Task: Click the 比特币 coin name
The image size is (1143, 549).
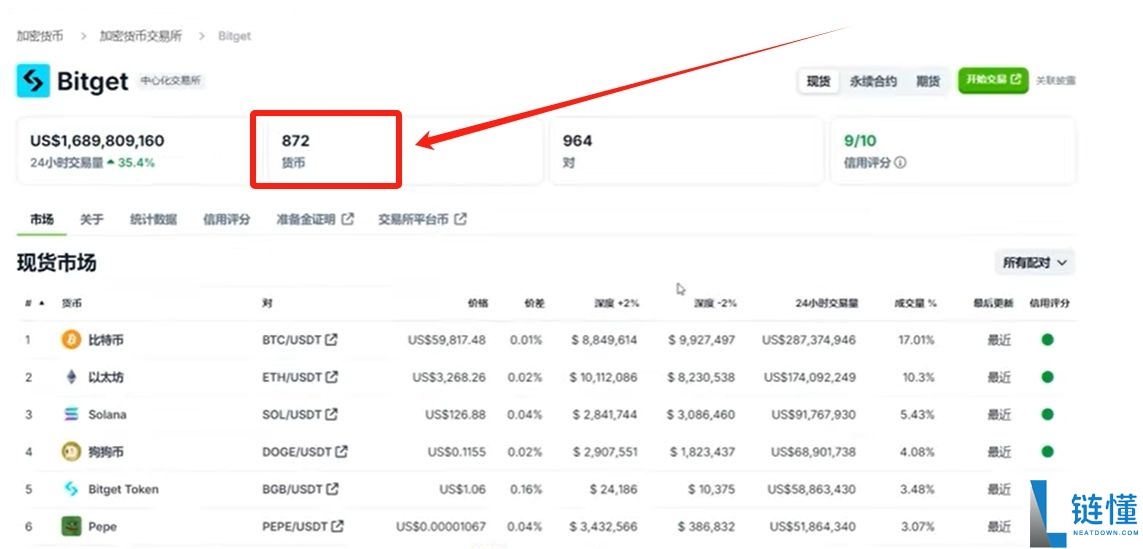Action: click(106, 340)
